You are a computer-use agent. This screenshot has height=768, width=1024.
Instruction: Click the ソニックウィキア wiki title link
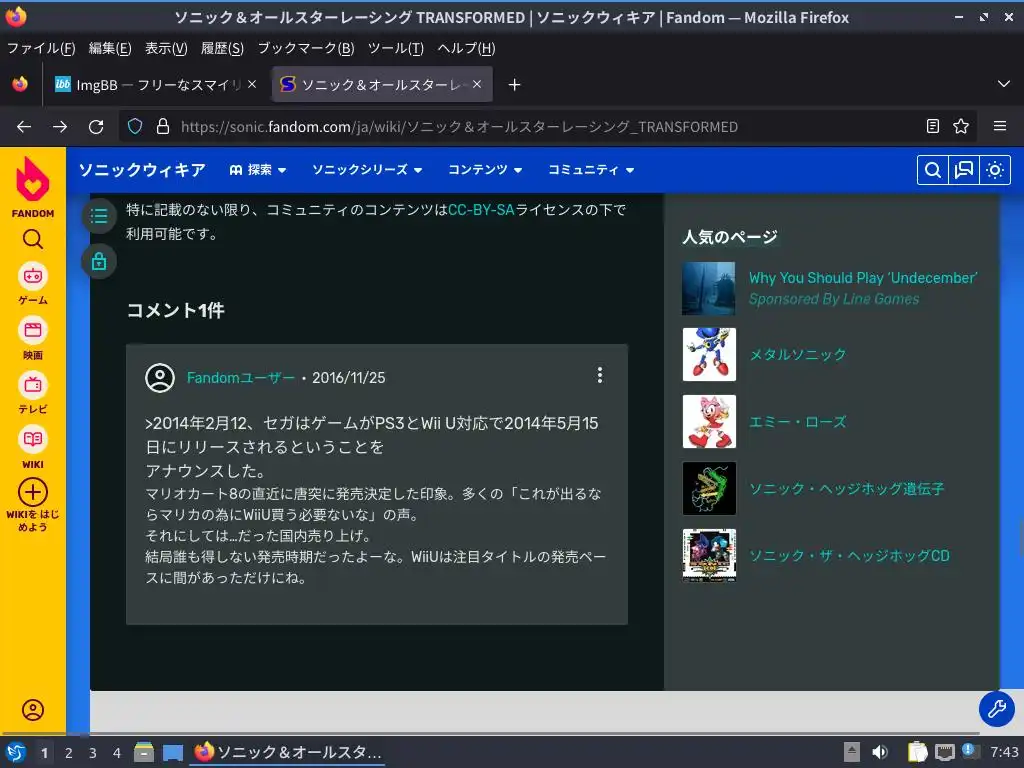click(142, 170)
